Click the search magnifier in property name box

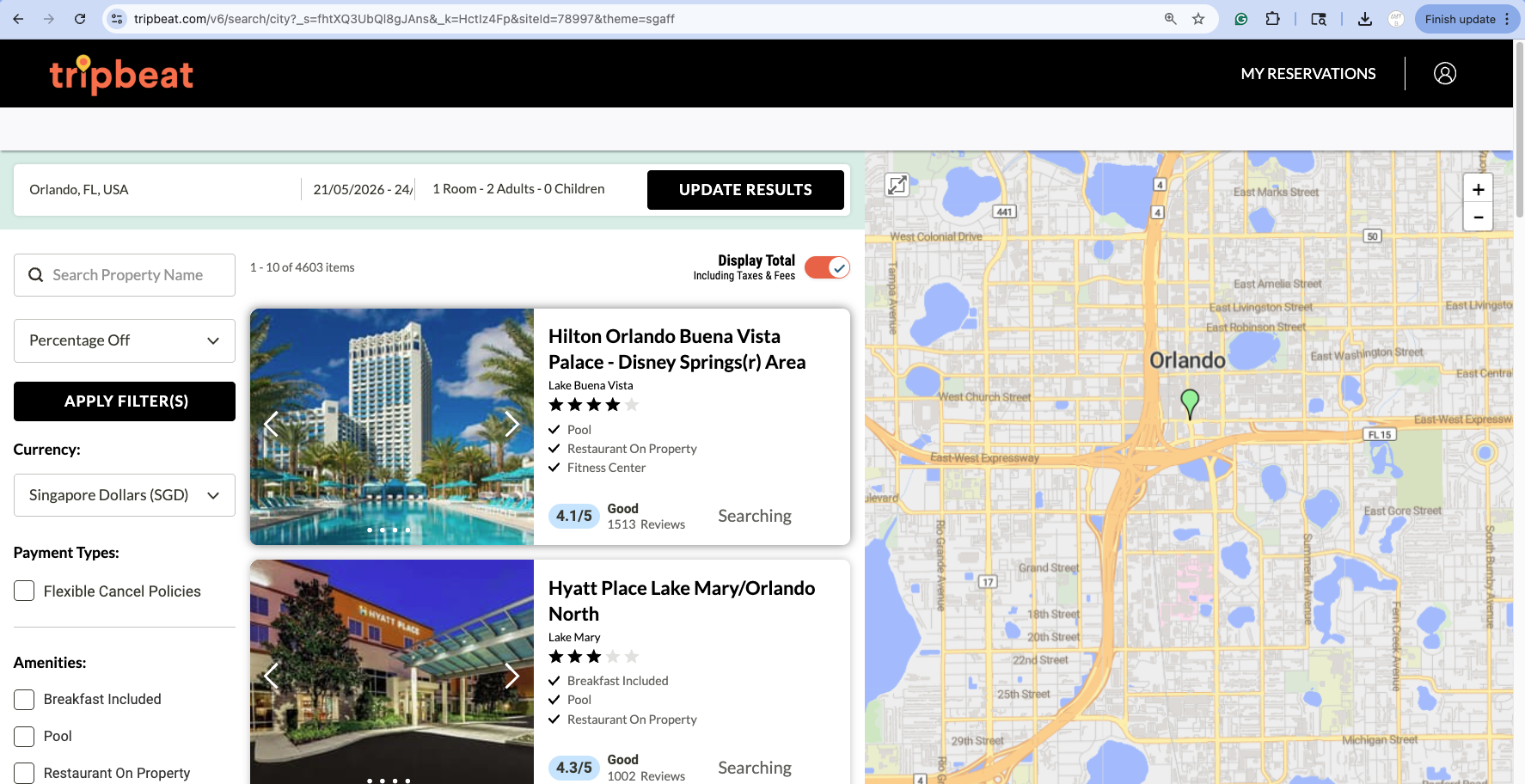(x=36, y=275)
